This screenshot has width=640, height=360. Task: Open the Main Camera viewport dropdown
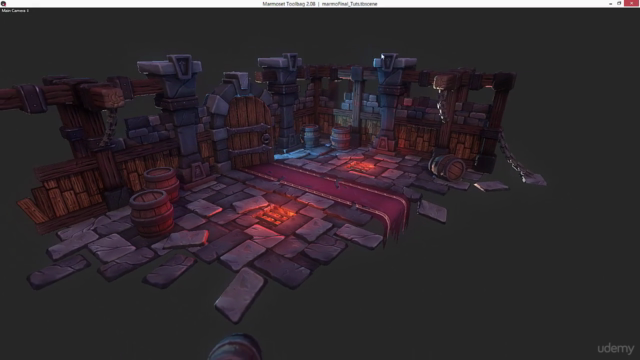[x=15, y=11]
